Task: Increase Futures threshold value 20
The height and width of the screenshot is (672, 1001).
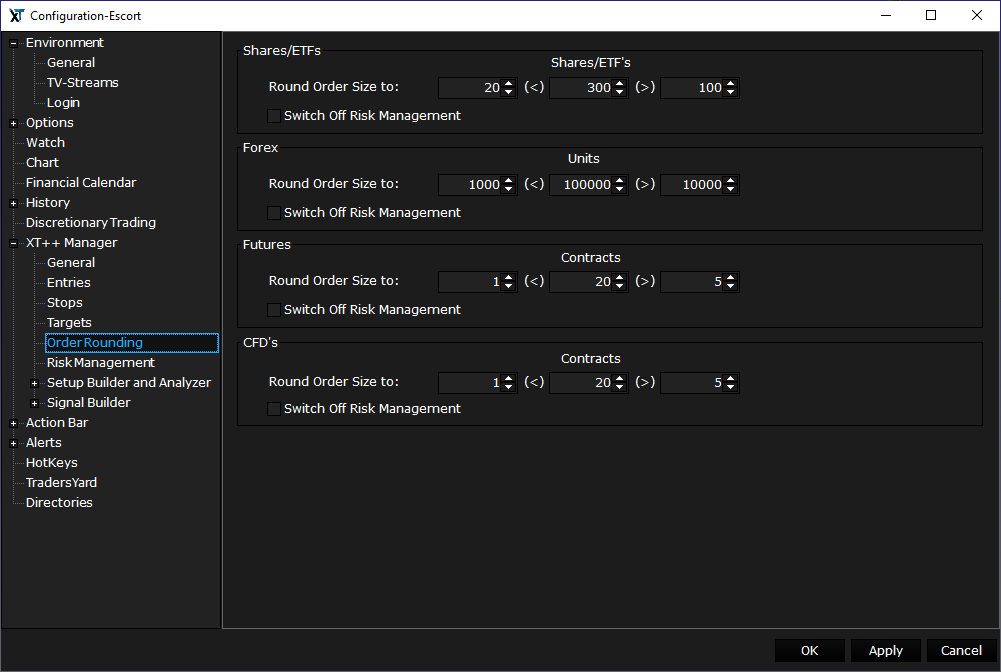Action: (619, 278)
